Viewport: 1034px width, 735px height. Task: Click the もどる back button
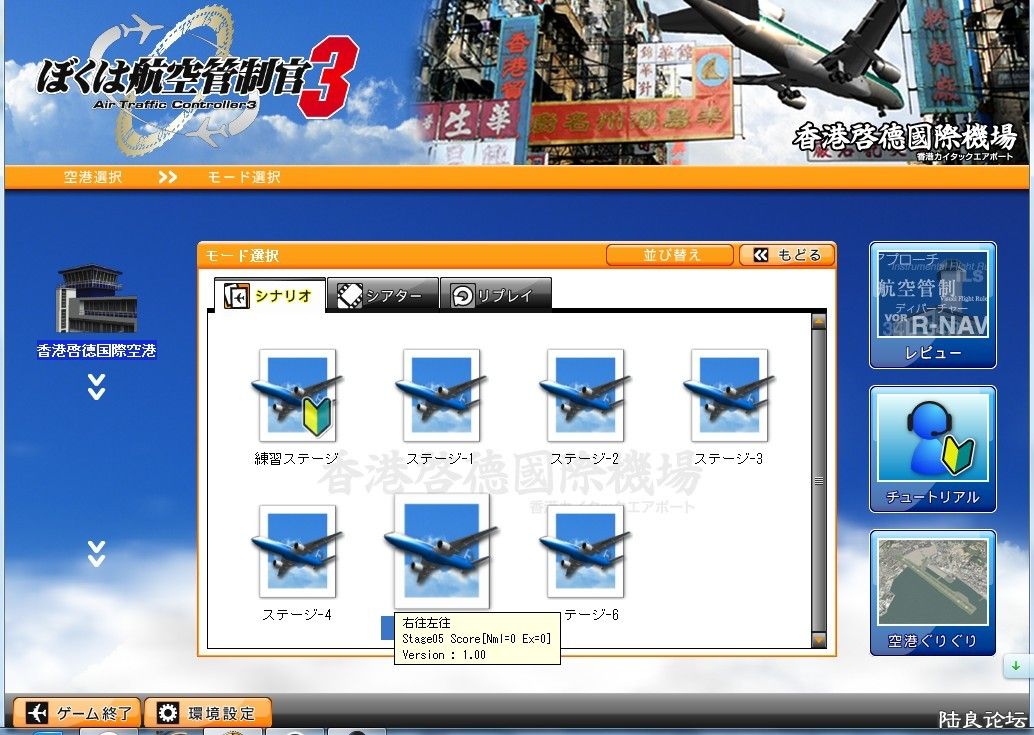coord(787,255)
